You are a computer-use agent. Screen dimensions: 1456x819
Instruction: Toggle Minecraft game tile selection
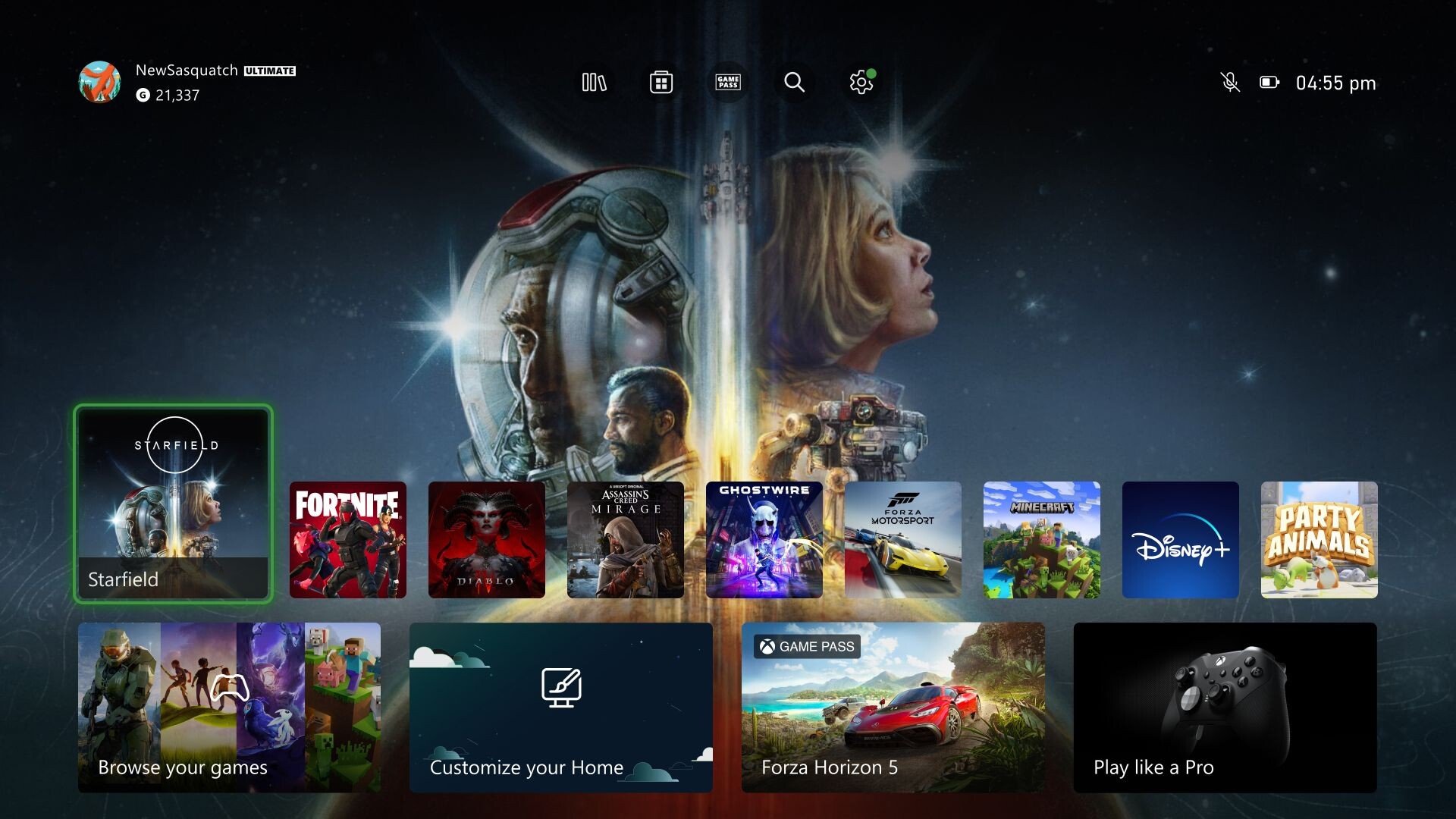[x=1041, y=539]
